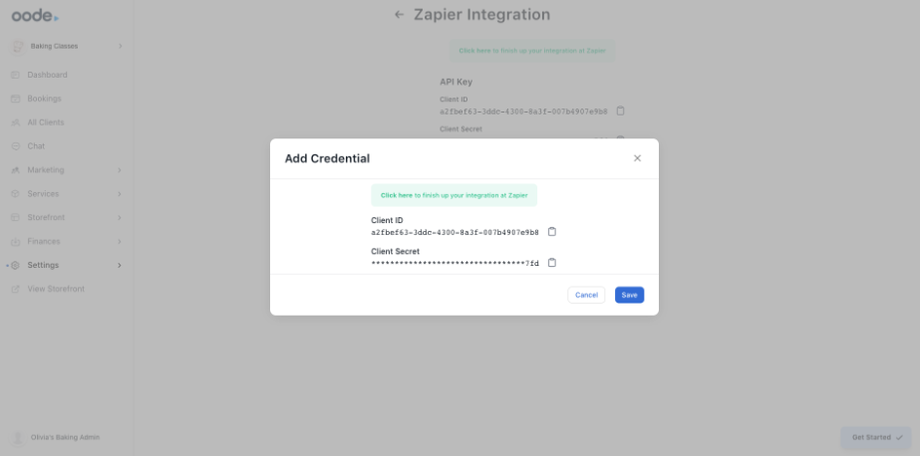This screenshot has width=920, height=456.
Task: Expand the Settings submenu chevron
Action: pos(120,265)
